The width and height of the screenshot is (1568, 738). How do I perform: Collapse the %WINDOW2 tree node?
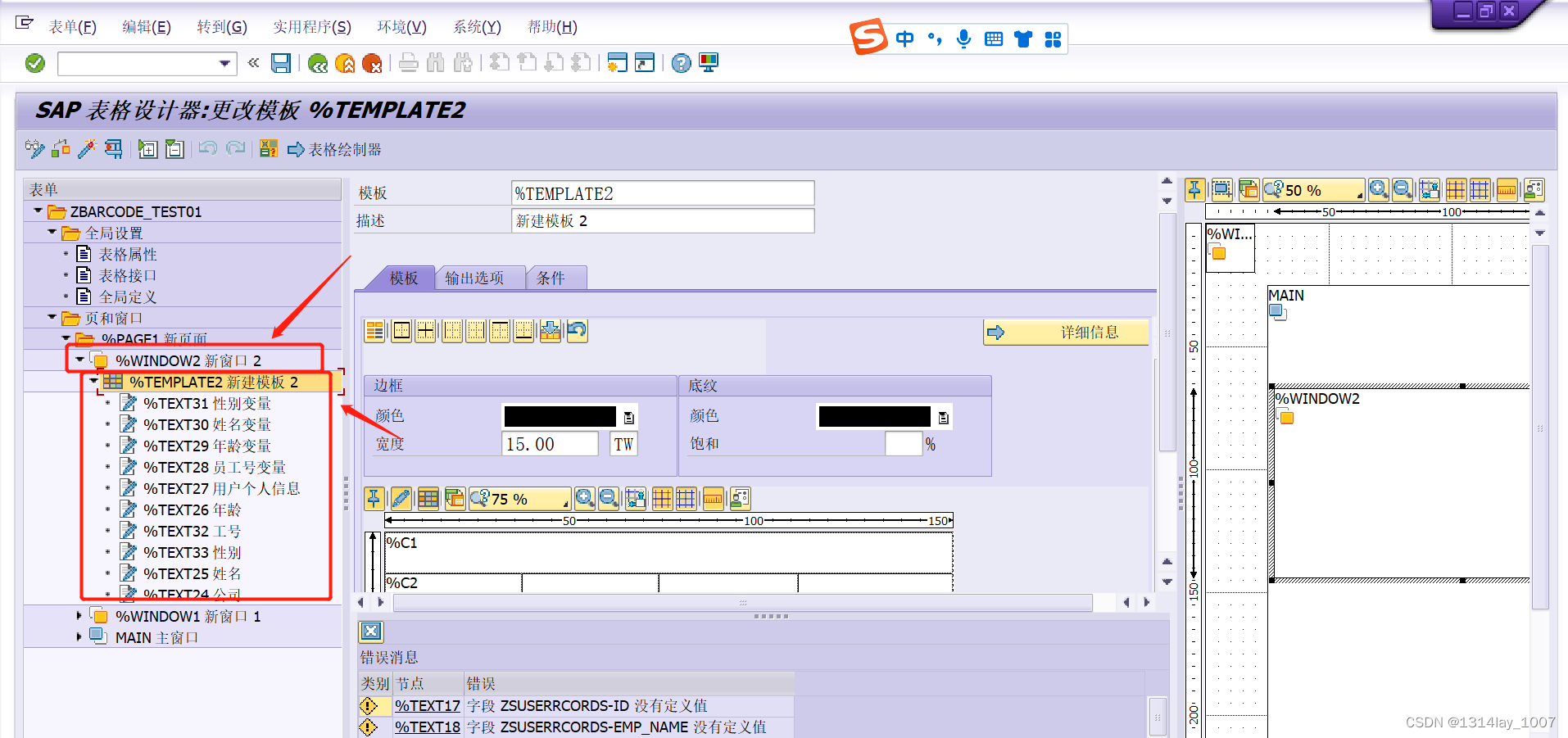pyautogui.click(x=79, y=360)
